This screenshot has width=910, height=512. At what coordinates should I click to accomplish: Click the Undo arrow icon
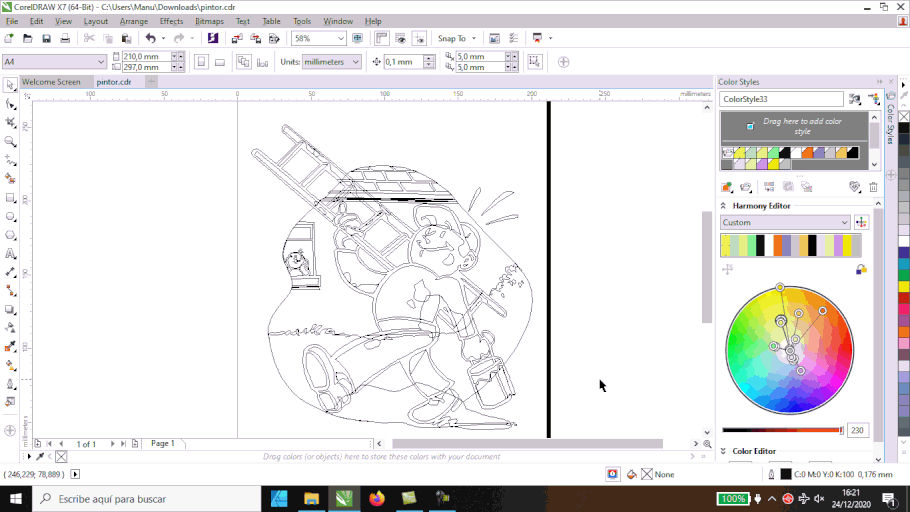tap(150, 39)
